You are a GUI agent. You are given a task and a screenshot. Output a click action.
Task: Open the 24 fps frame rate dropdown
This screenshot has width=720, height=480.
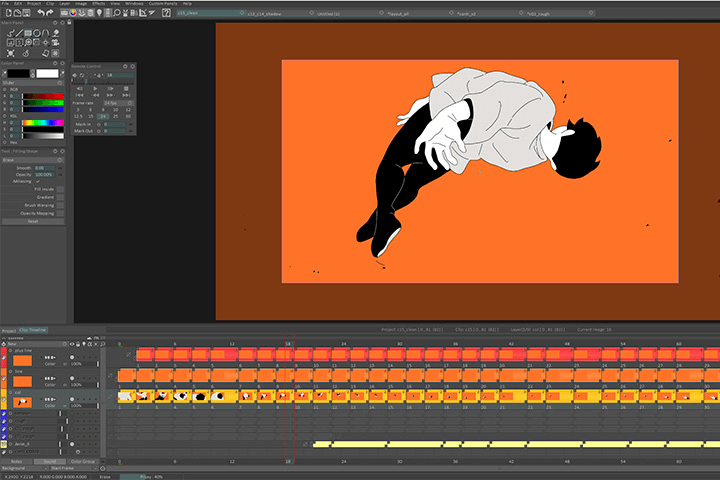118,103
